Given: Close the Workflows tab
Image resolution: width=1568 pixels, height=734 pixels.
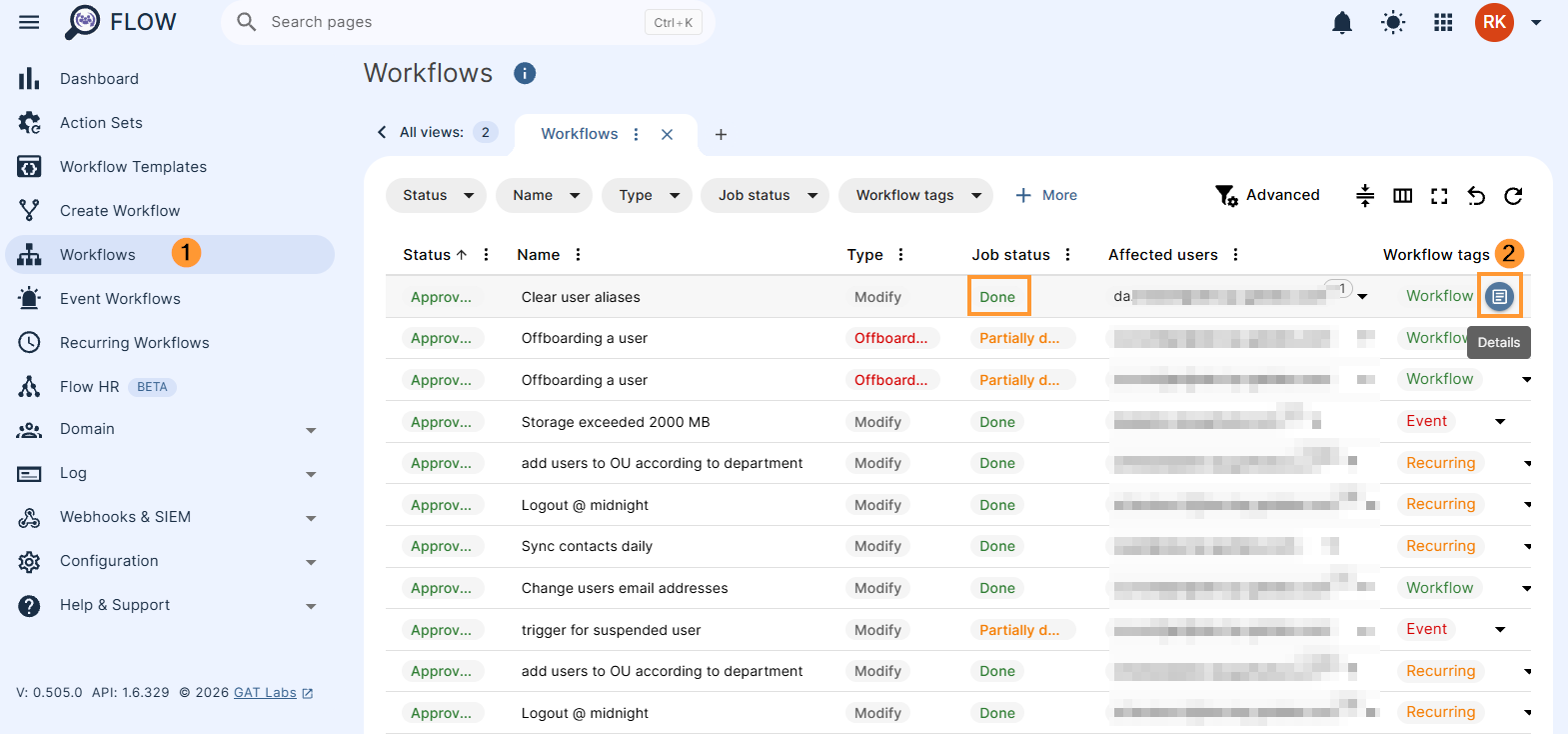Looking at the screenshot, I should 667,134.
